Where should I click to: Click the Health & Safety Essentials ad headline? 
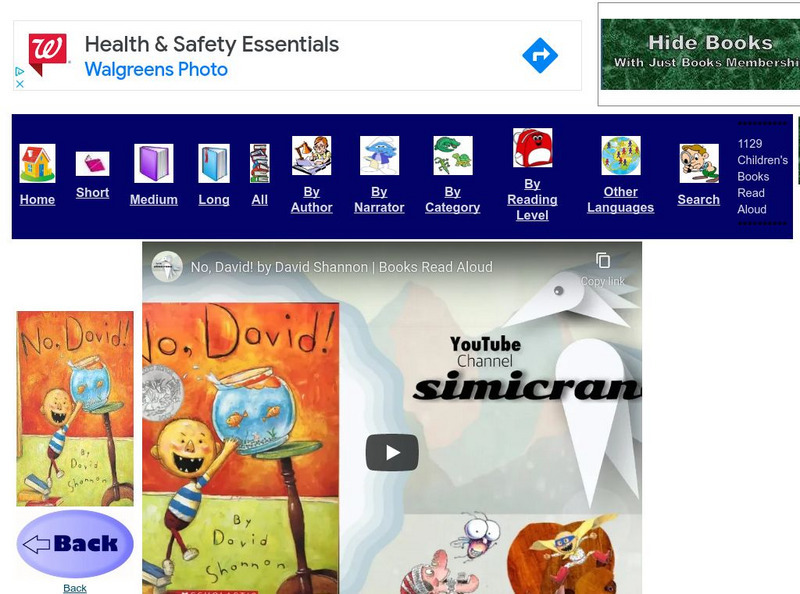tap(212, 44)
